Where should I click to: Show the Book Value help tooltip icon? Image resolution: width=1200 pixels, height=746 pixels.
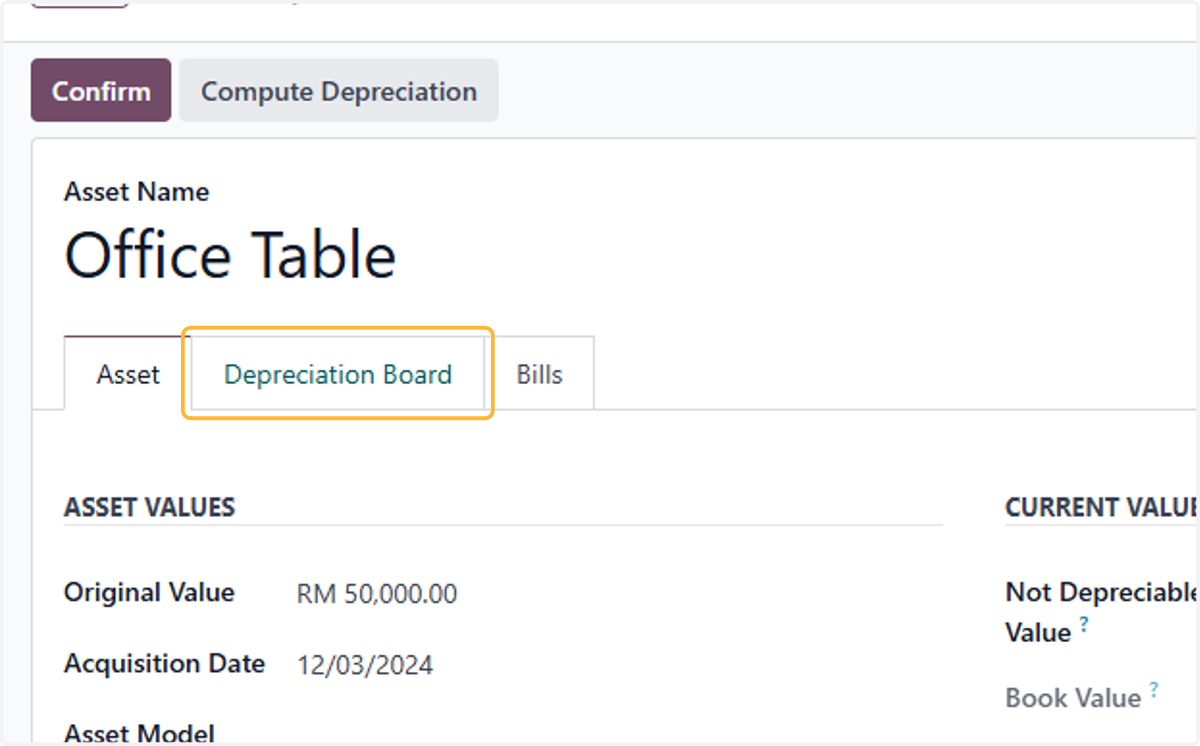pyautogui.click(x=1154, y=689)
